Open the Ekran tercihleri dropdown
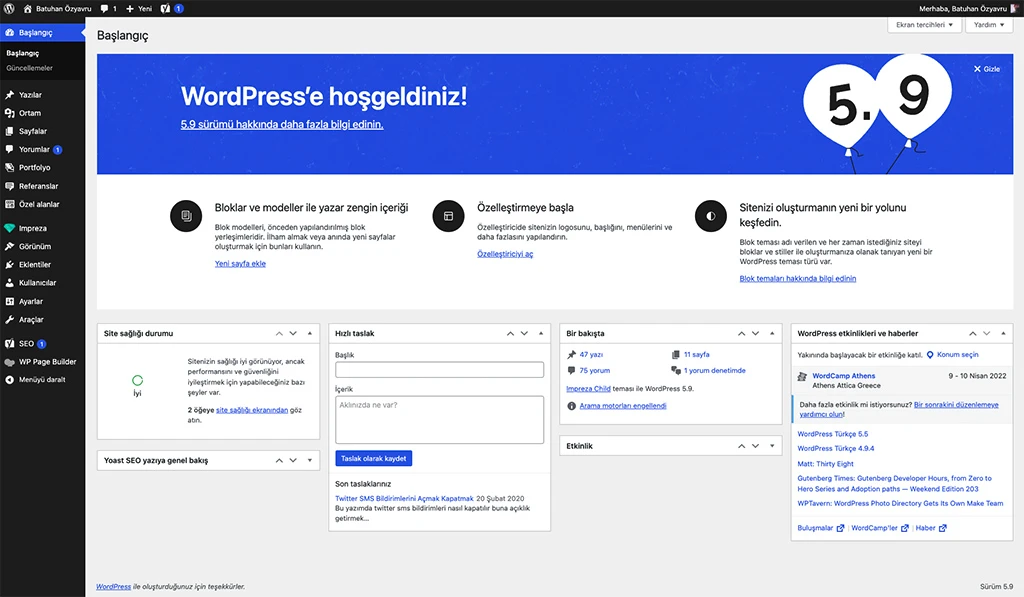The image size is (1024, 597). 923,24
